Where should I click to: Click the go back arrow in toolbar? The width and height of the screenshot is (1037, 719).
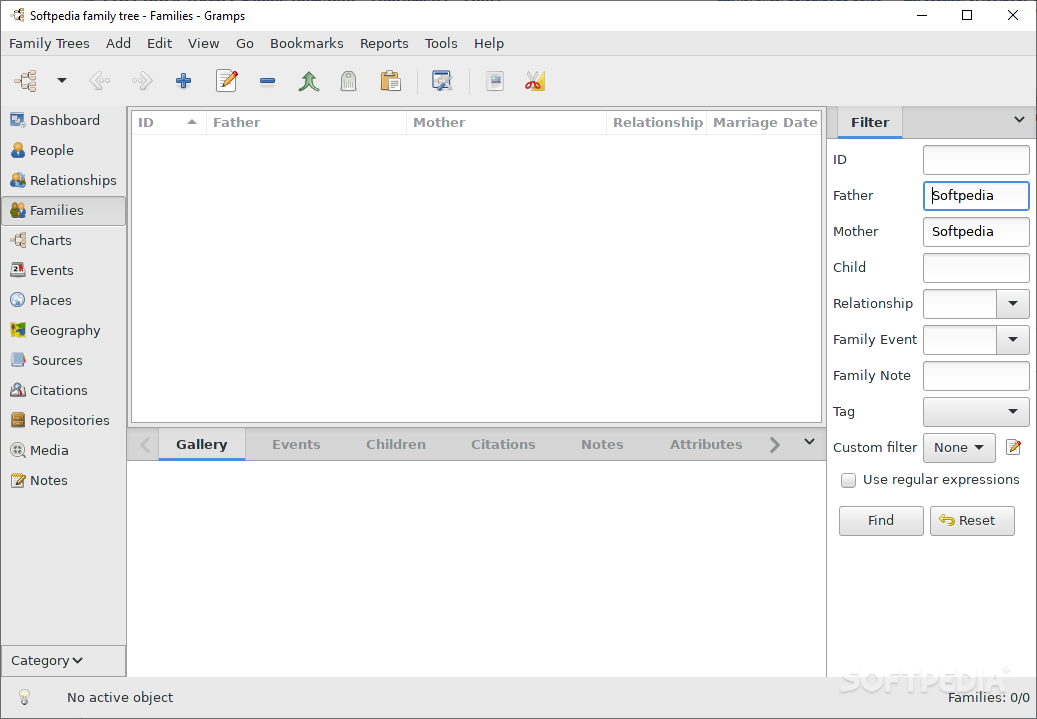click(x=100, y=81)
